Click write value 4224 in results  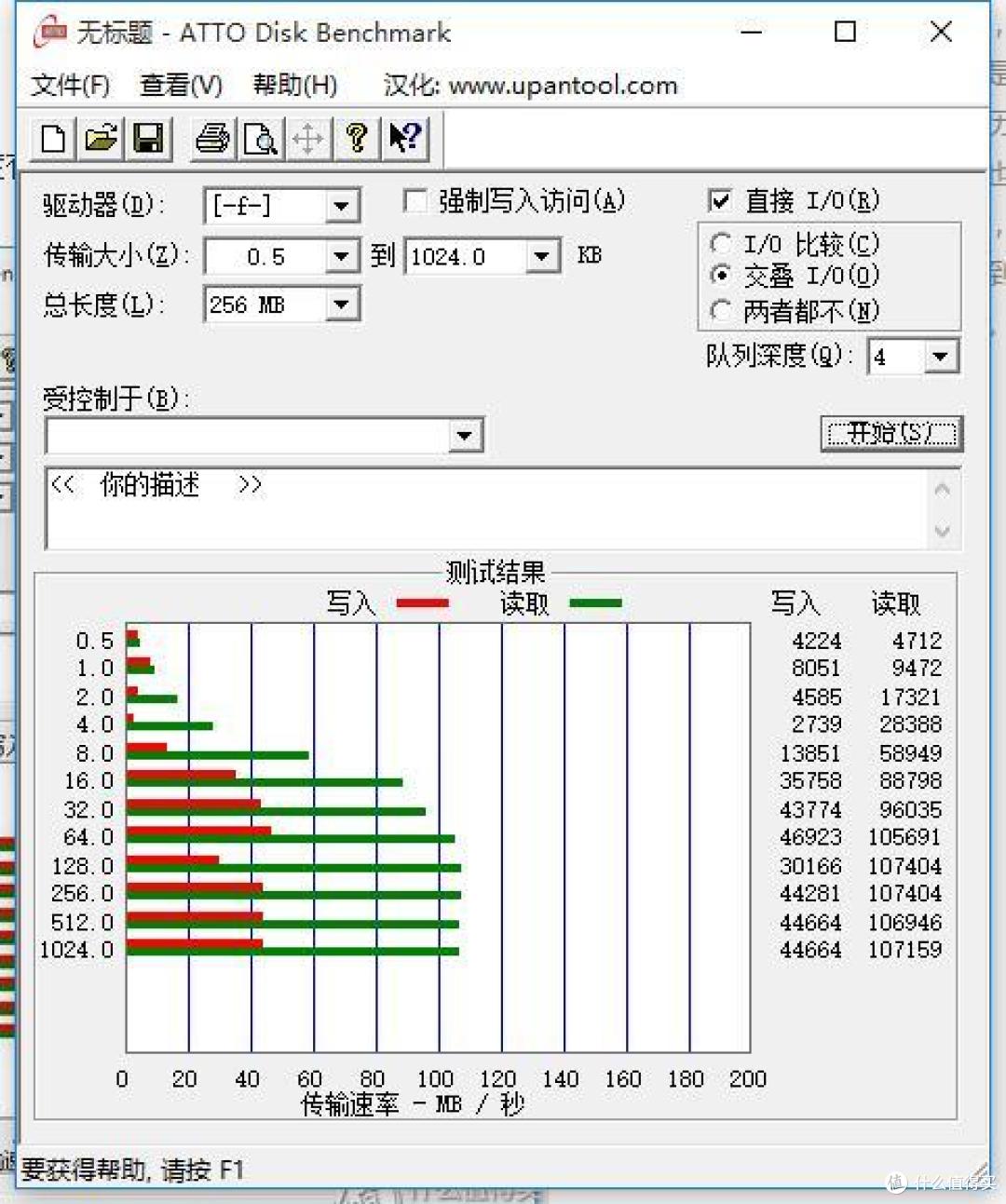point(816,641)
